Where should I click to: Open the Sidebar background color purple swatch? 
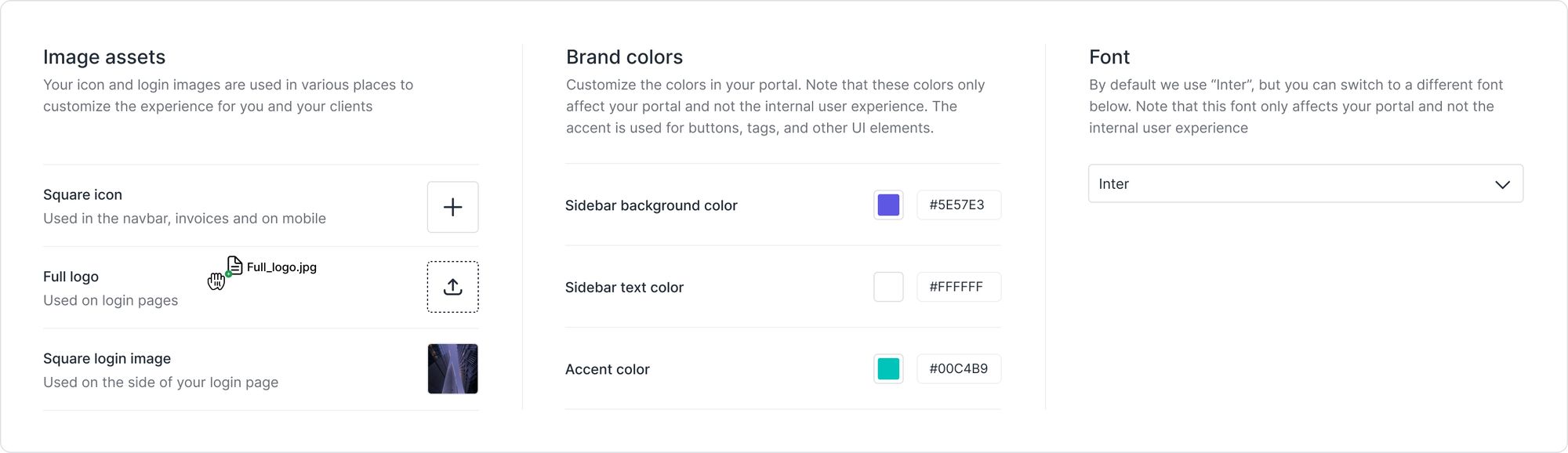pyautogui.click(x=887, y=205)
